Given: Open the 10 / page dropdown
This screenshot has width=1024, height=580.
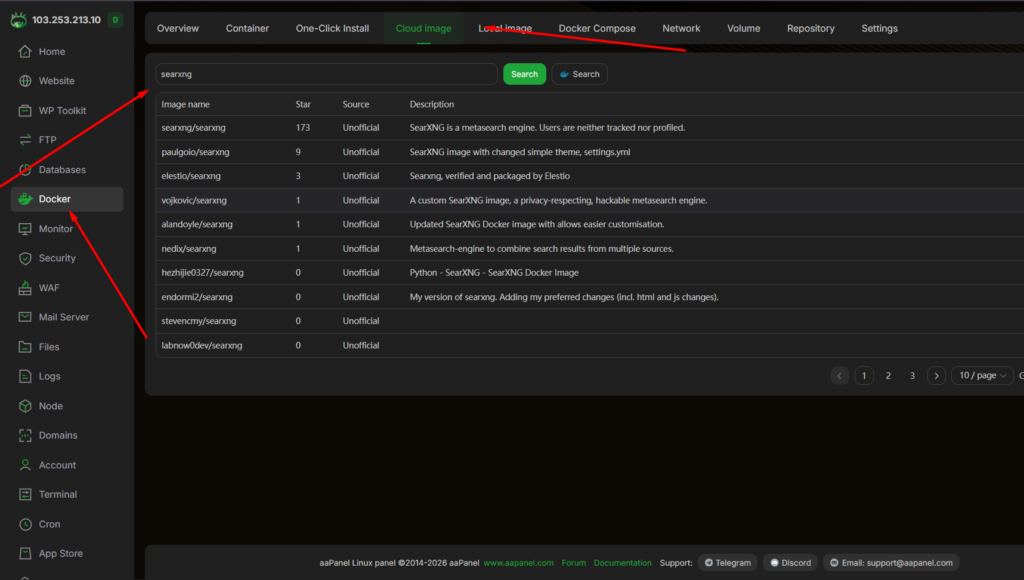Looking at the screenshot, I should point(982,376).
